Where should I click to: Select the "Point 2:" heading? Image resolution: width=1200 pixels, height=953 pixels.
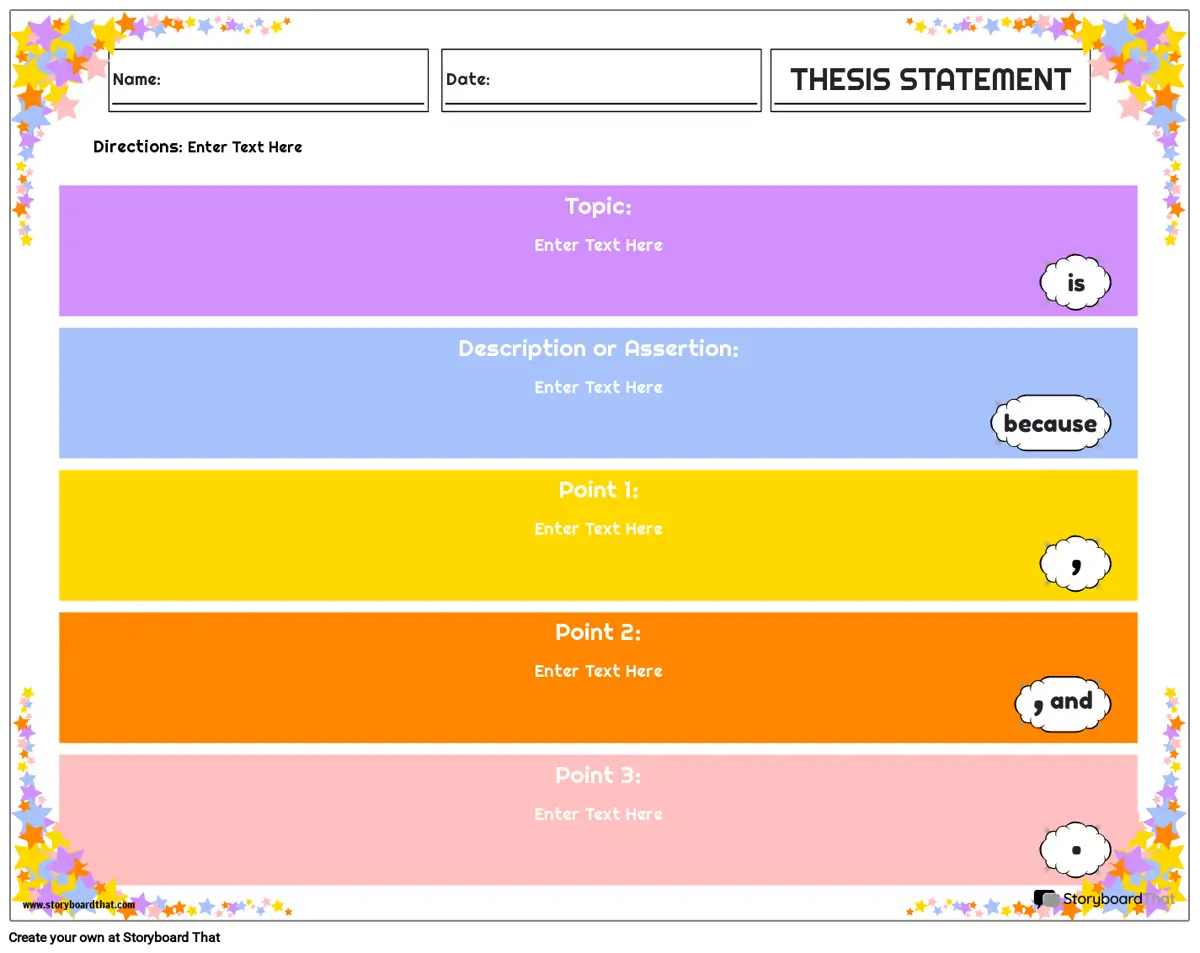point(598,633)
